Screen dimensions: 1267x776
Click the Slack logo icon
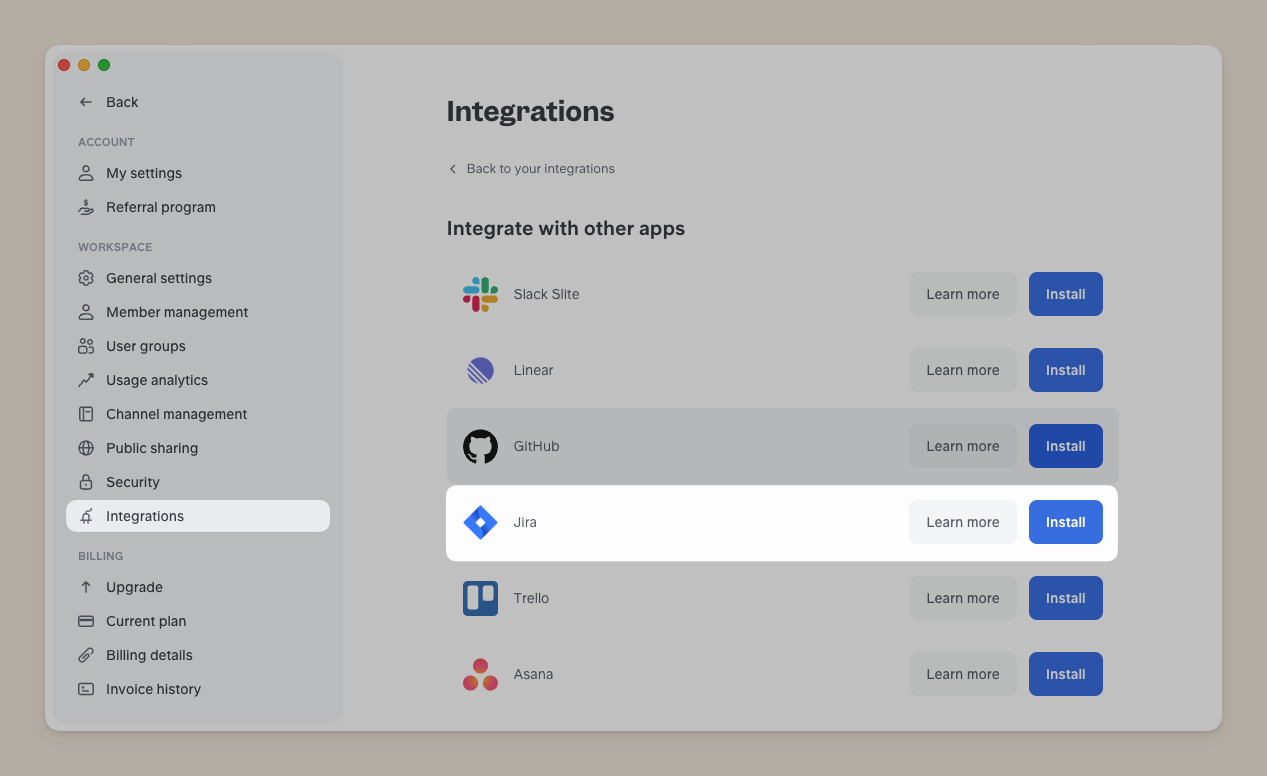click(480, 294)
